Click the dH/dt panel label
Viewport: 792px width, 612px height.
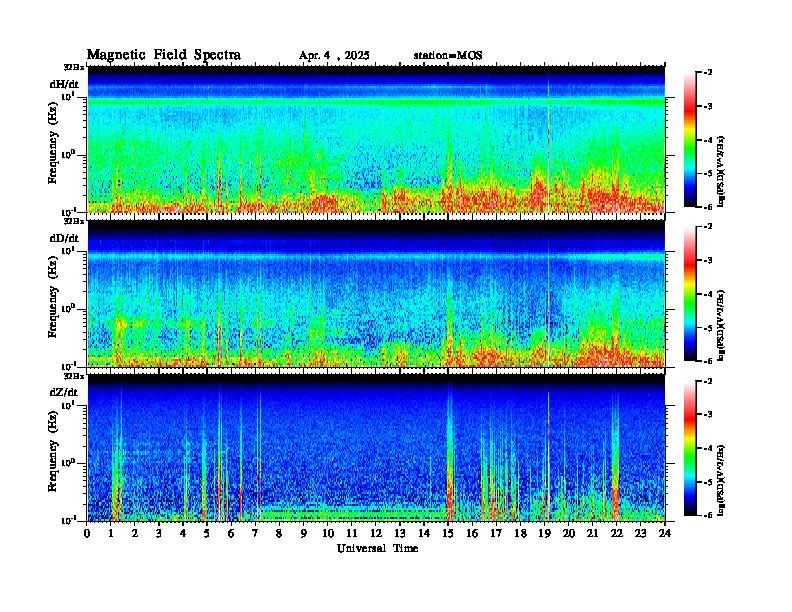coord(64,84)
